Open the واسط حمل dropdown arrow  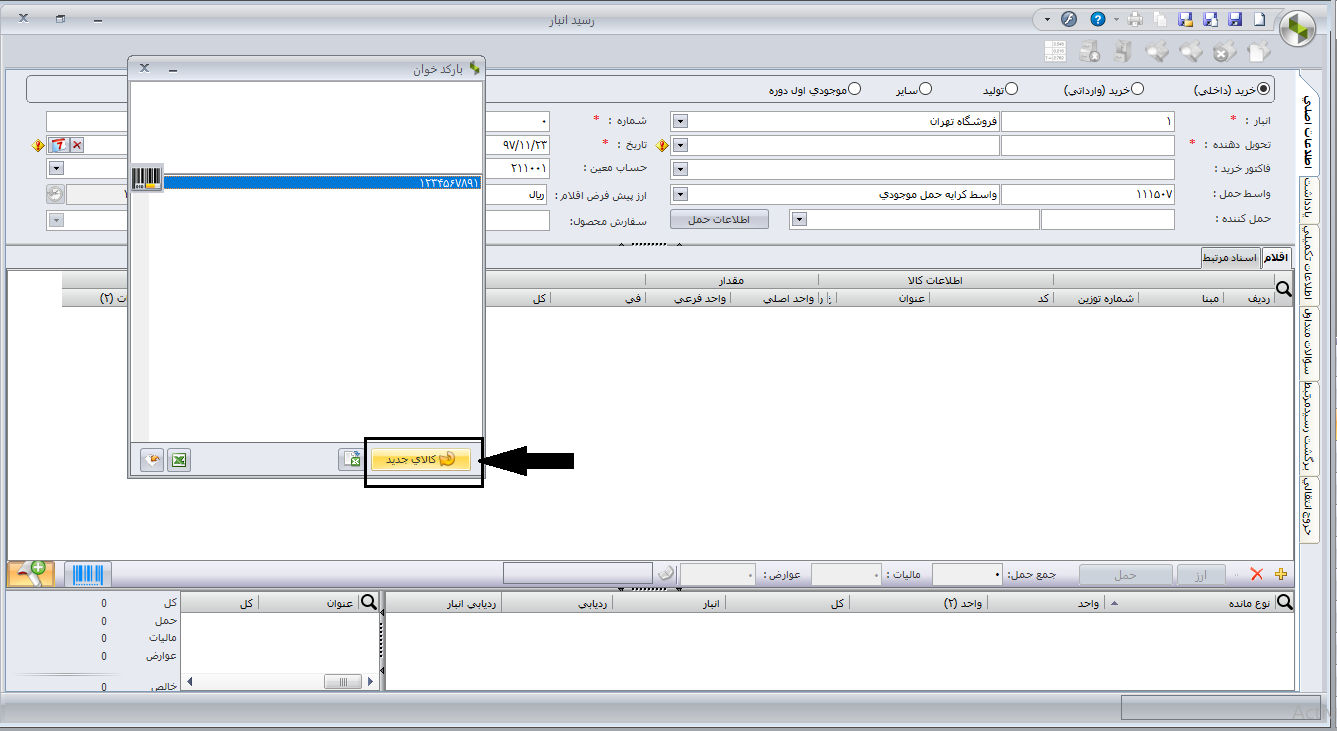point(680,194)
